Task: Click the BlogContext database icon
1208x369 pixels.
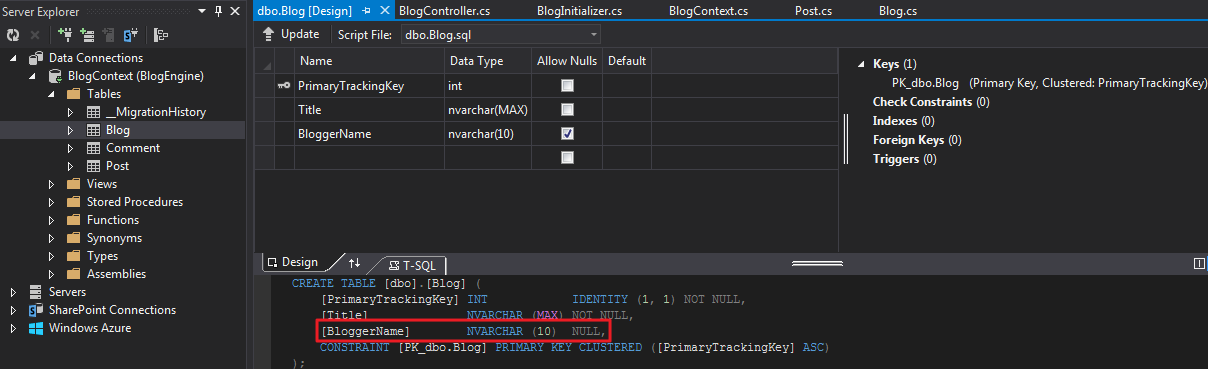Action: click(x=55, y=76)
